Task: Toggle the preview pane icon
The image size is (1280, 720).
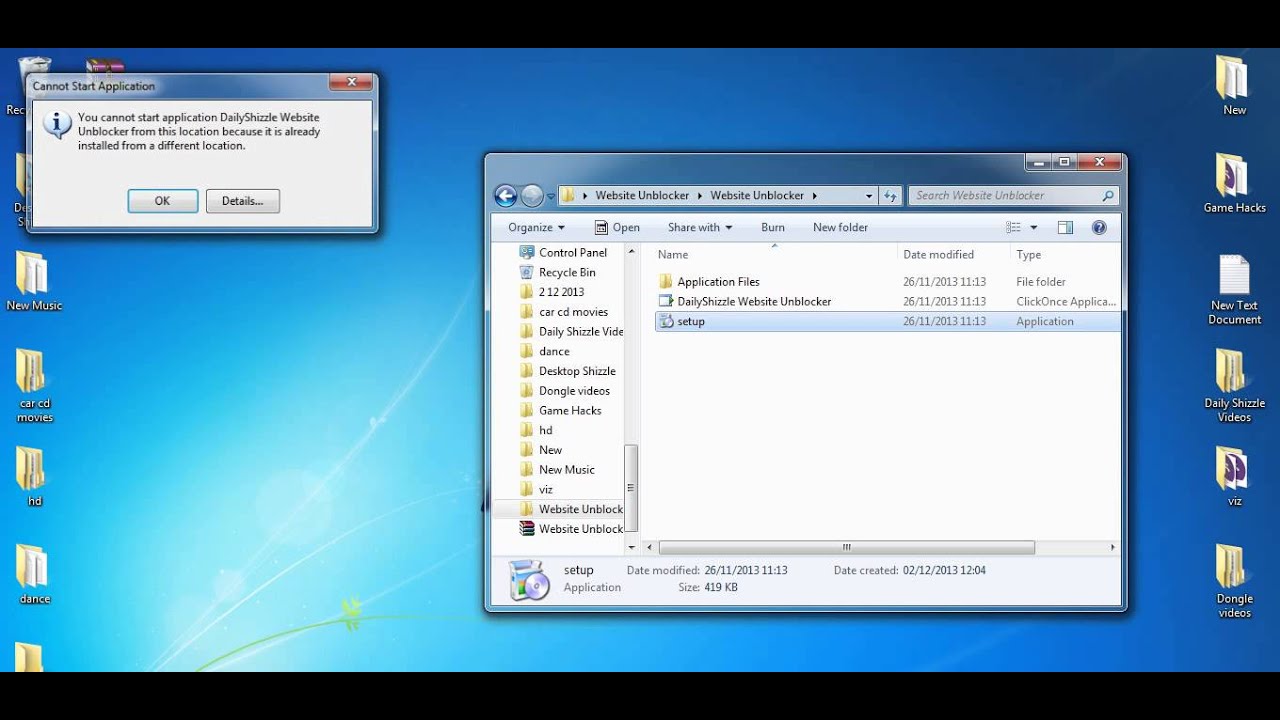Action: coord(1065,227)
